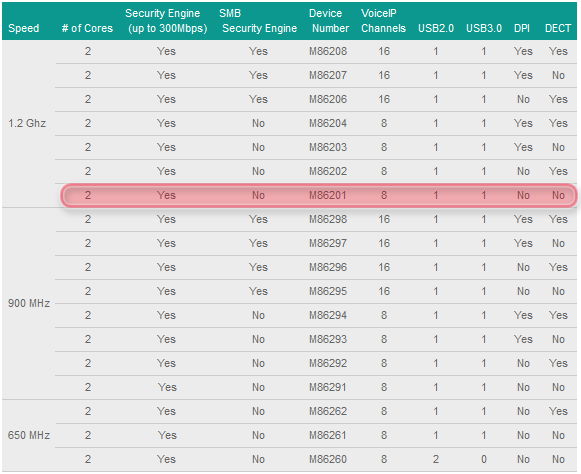Click device number M86293
Image resolution: width=581 pixels, height=474 pixels.
coord(328,339)
